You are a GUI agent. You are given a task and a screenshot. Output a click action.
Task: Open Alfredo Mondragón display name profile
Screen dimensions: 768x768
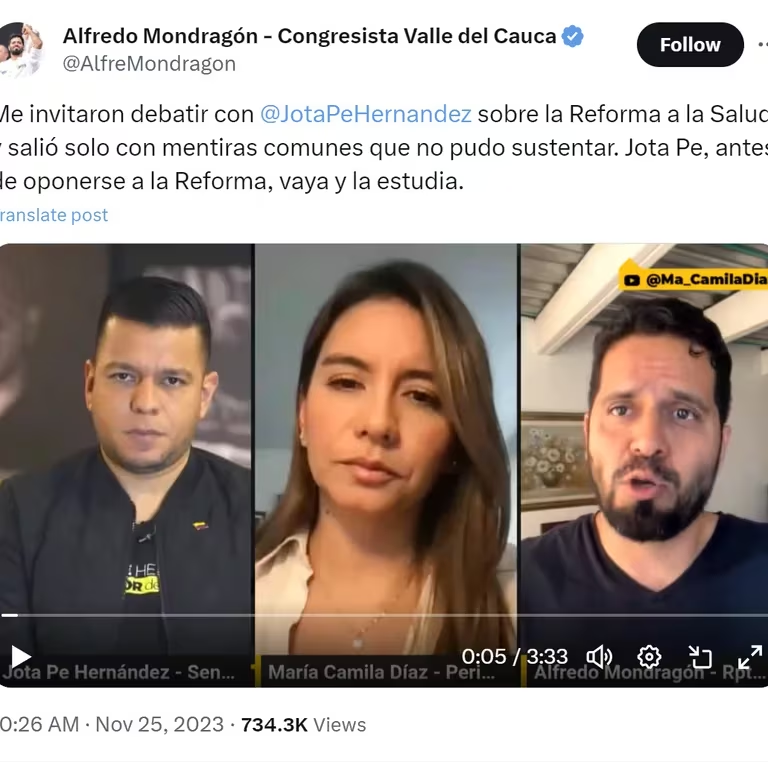click(x=310, y=36)
